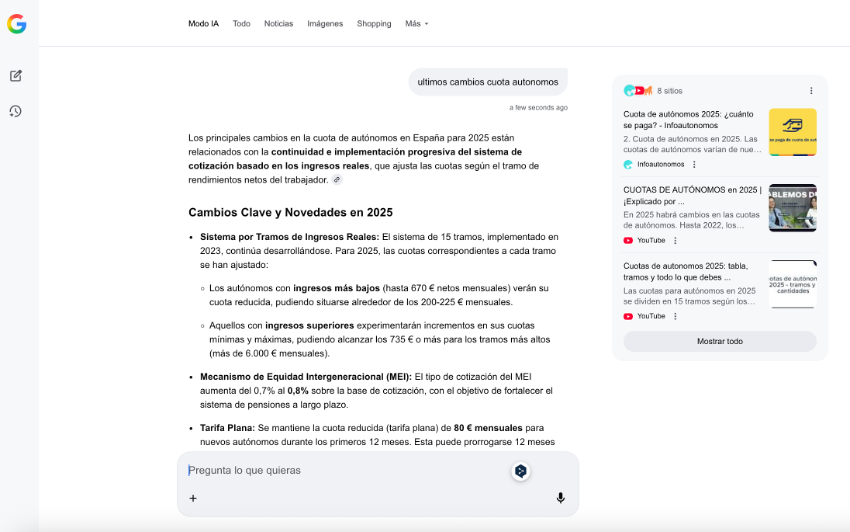Click the hexagon extension icon in the prompt box
Viewport: 850px width, 532px height.
(x=520, y=471)
